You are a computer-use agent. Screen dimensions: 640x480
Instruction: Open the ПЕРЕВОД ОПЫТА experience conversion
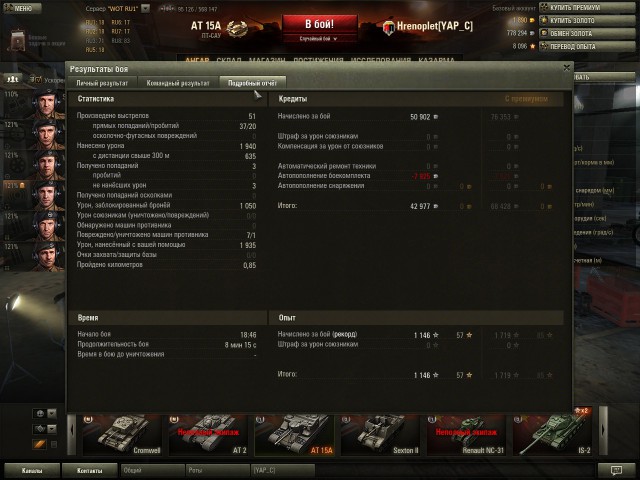tap(587, 47)
